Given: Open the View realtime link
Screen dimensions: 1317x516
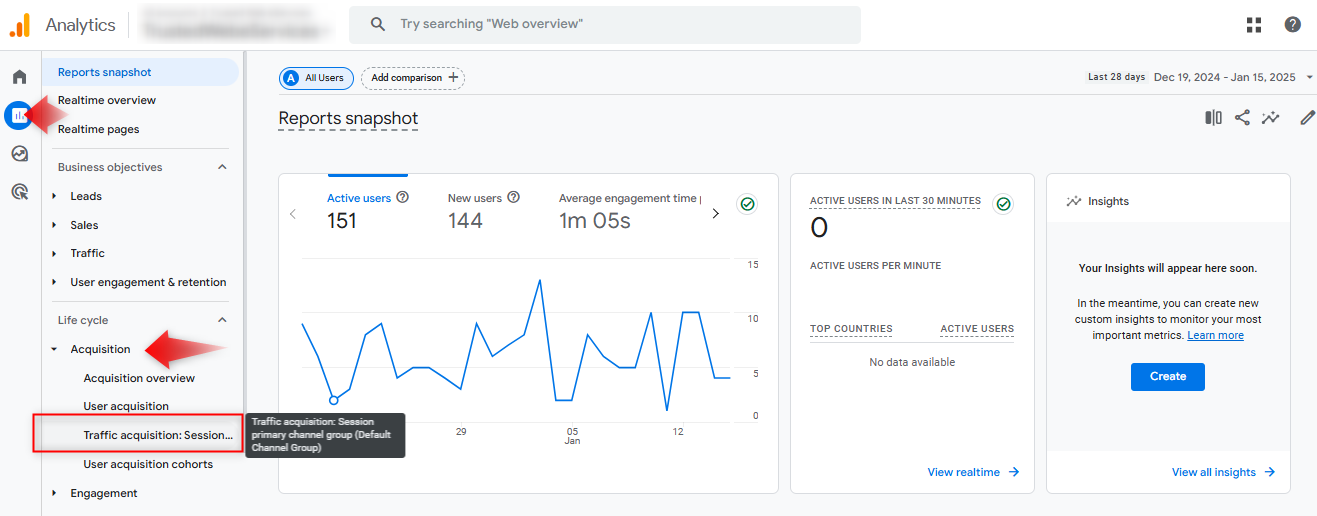Looking at the screenshot, I should 973,472.
